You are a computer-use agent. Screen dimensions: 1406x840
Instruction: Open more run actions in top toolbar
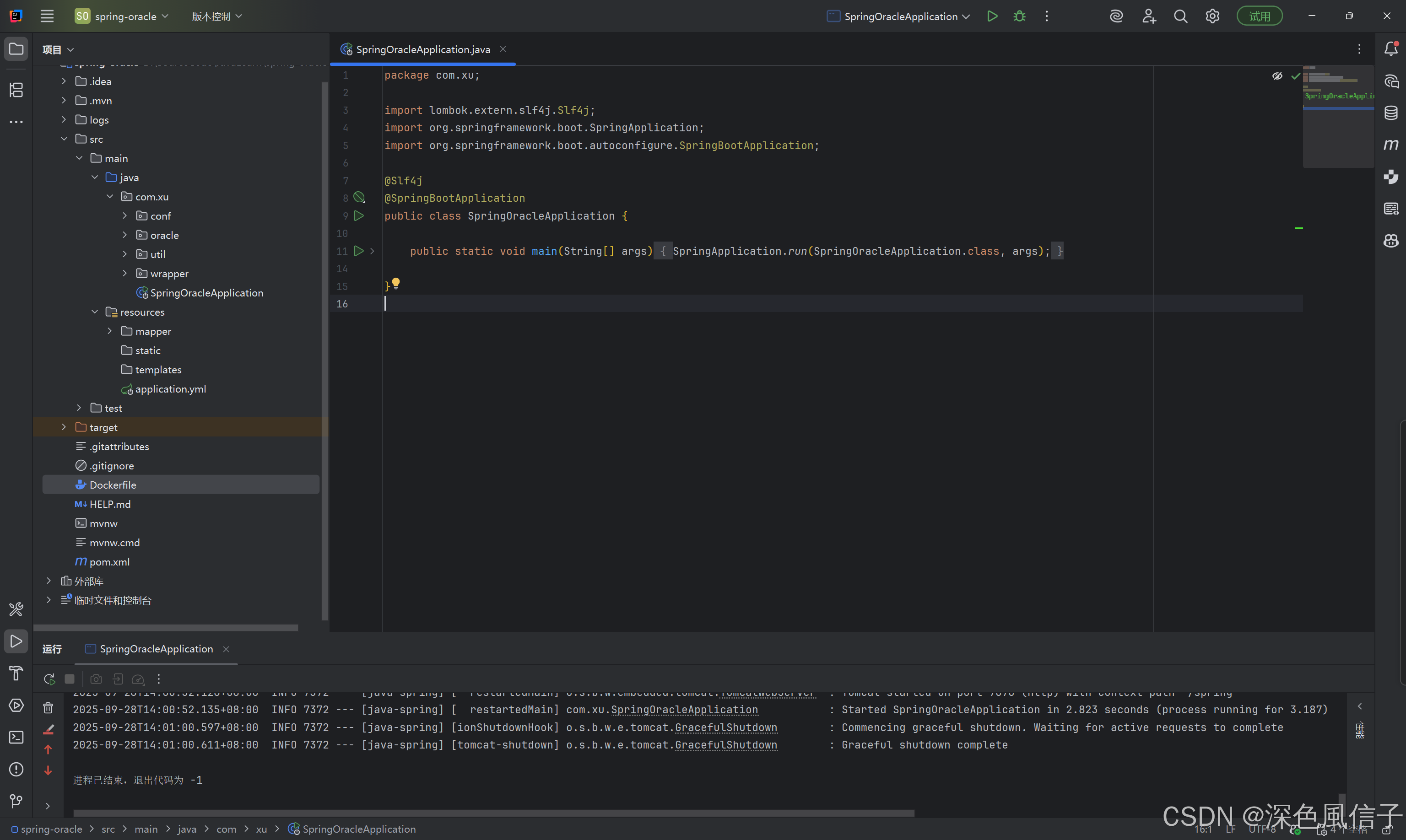tap(1046, 16)
